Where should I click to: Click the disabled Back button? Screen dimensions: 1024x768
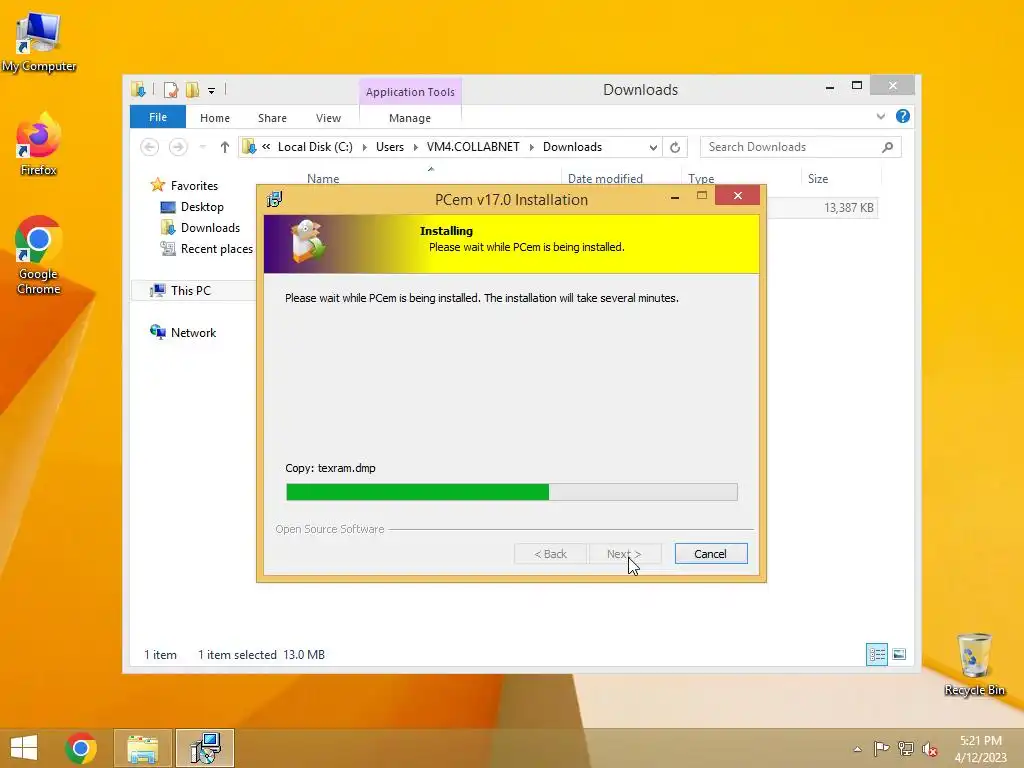click(x=551, y=554)
